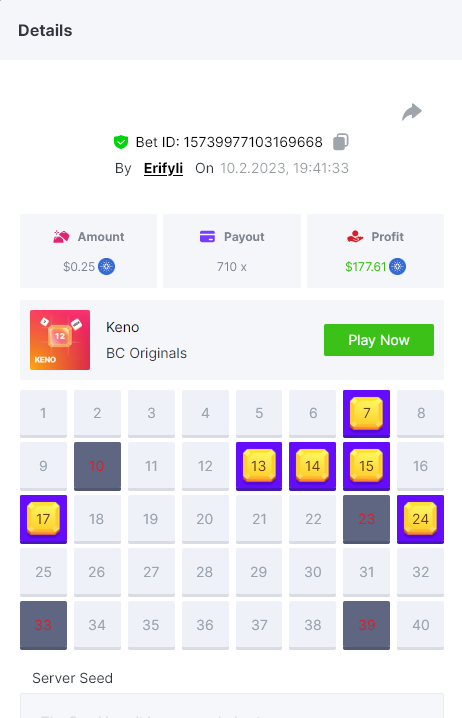Click the Payout card icon
Screen dimensions: 462x718
click(x=207, y=237)
